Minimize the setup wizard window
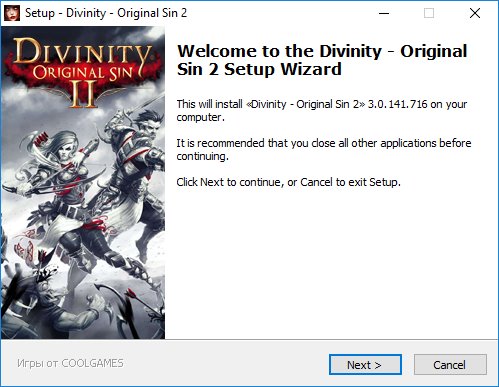Image resolution: width=499 pixels, height=387 pixels. [384, 13]
